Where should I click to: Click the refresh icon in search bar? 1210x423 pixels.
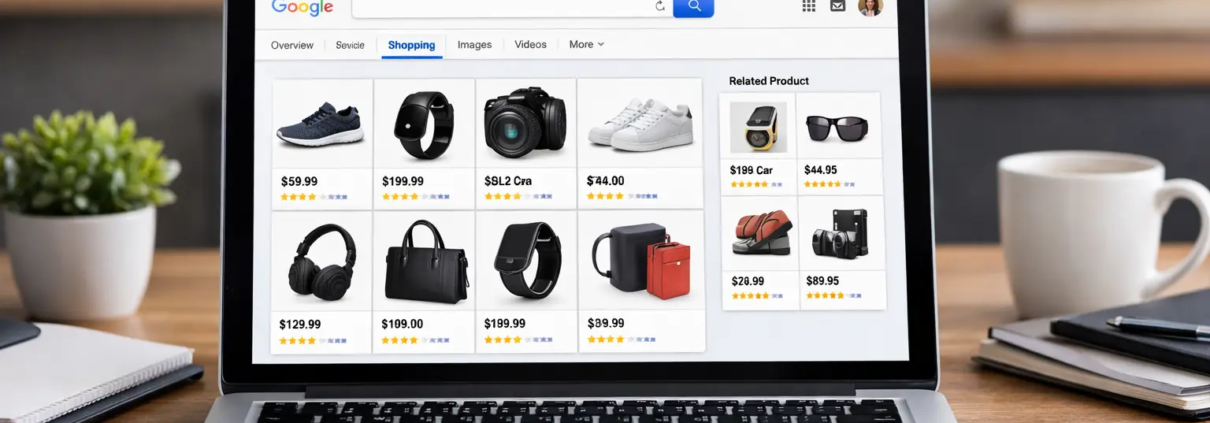(660, 6)
